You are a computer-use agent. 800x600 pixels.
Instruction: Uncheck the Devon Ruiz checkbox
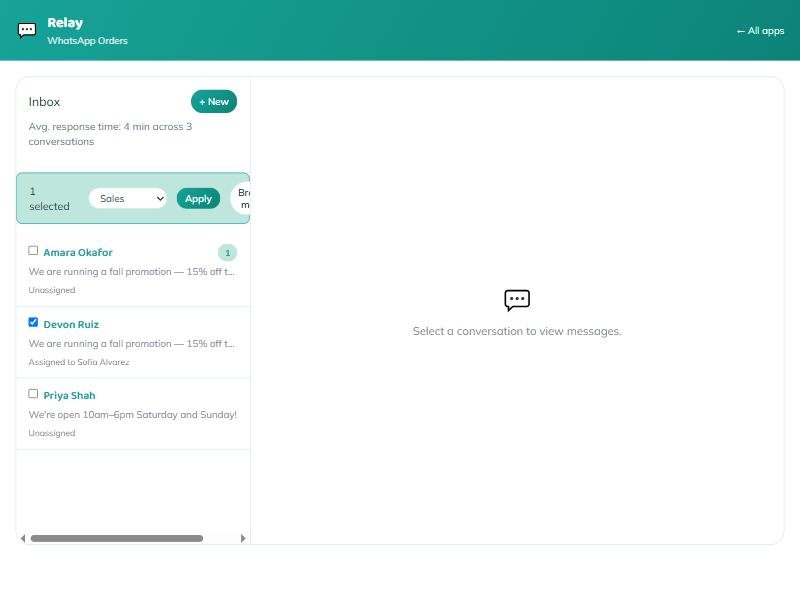(x=33, y=322)
